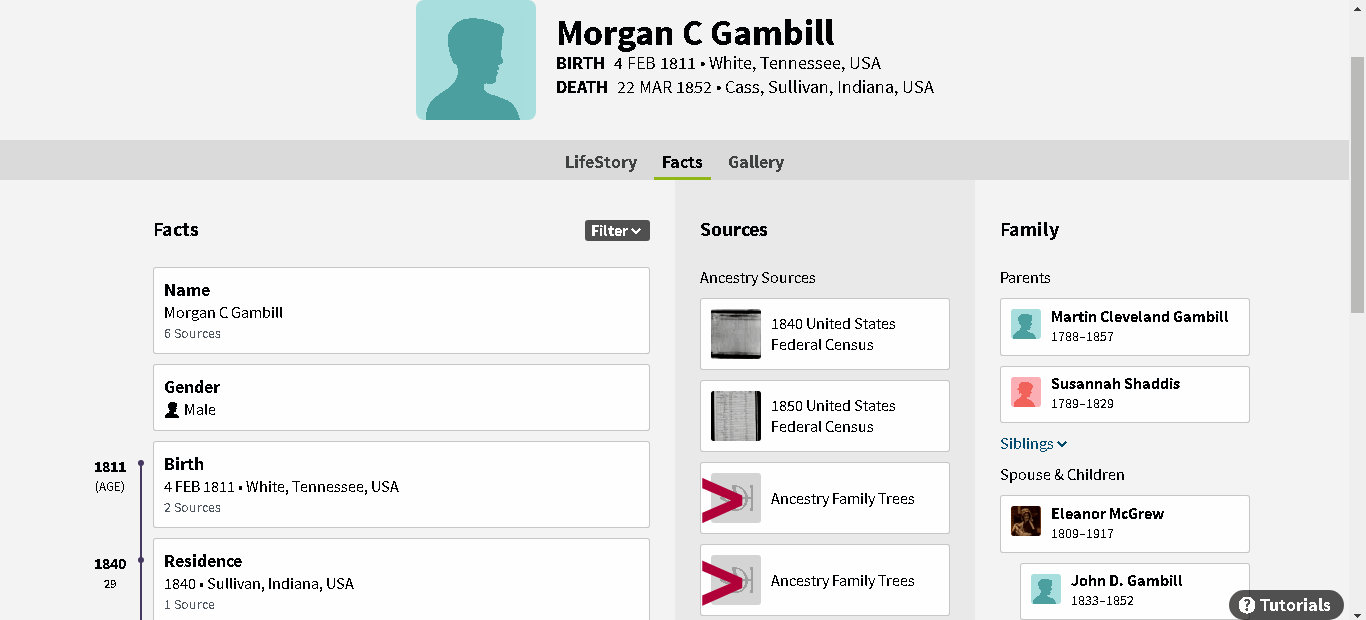Click the question mark Tutorials icon
The image size is (1366, 620).
[x=1247, y=605]
